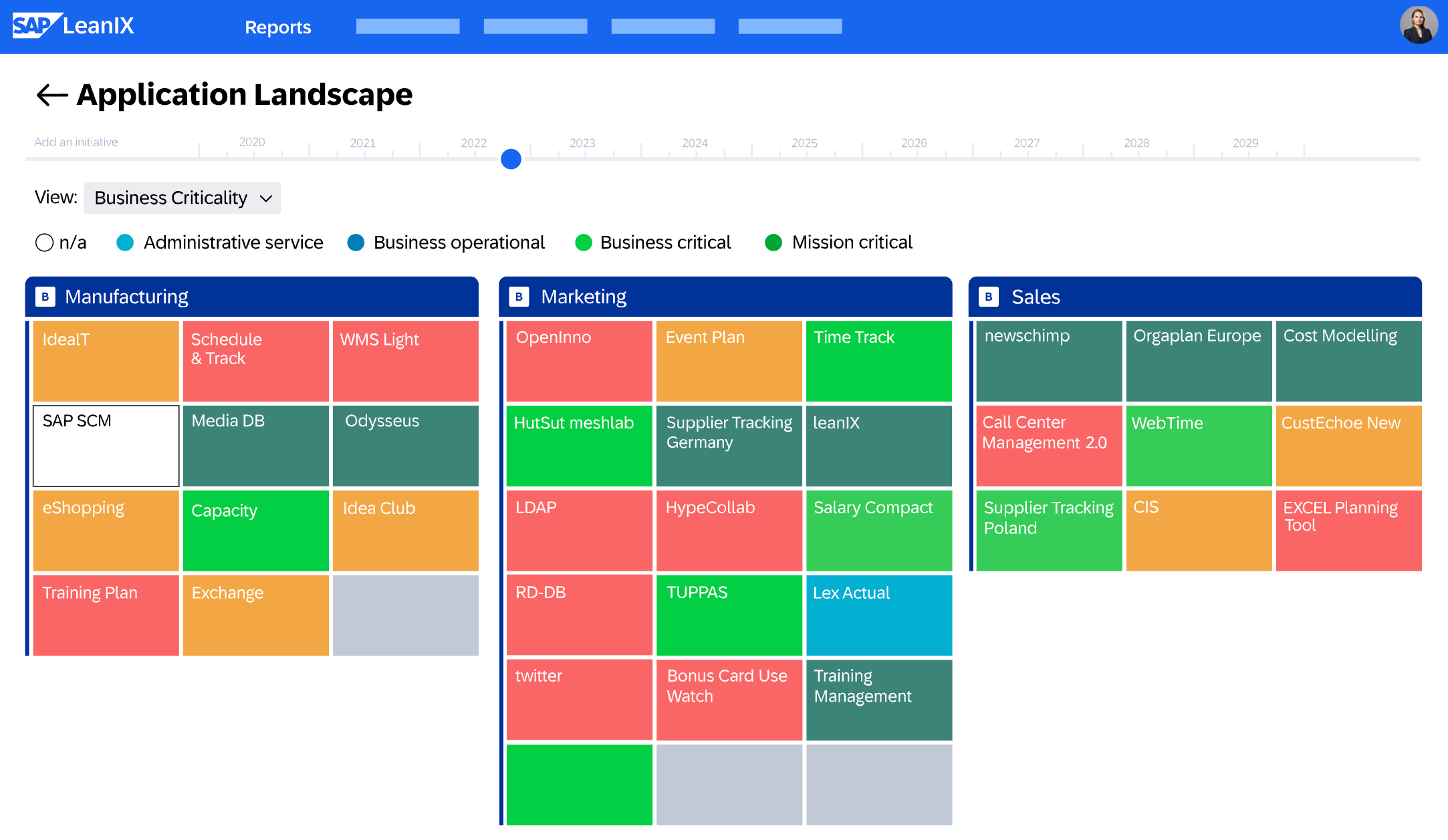The height and width of the screenshot is (840, 1448).
Task: Open the HutSut meshlab tile
Action: pos(579,446)
